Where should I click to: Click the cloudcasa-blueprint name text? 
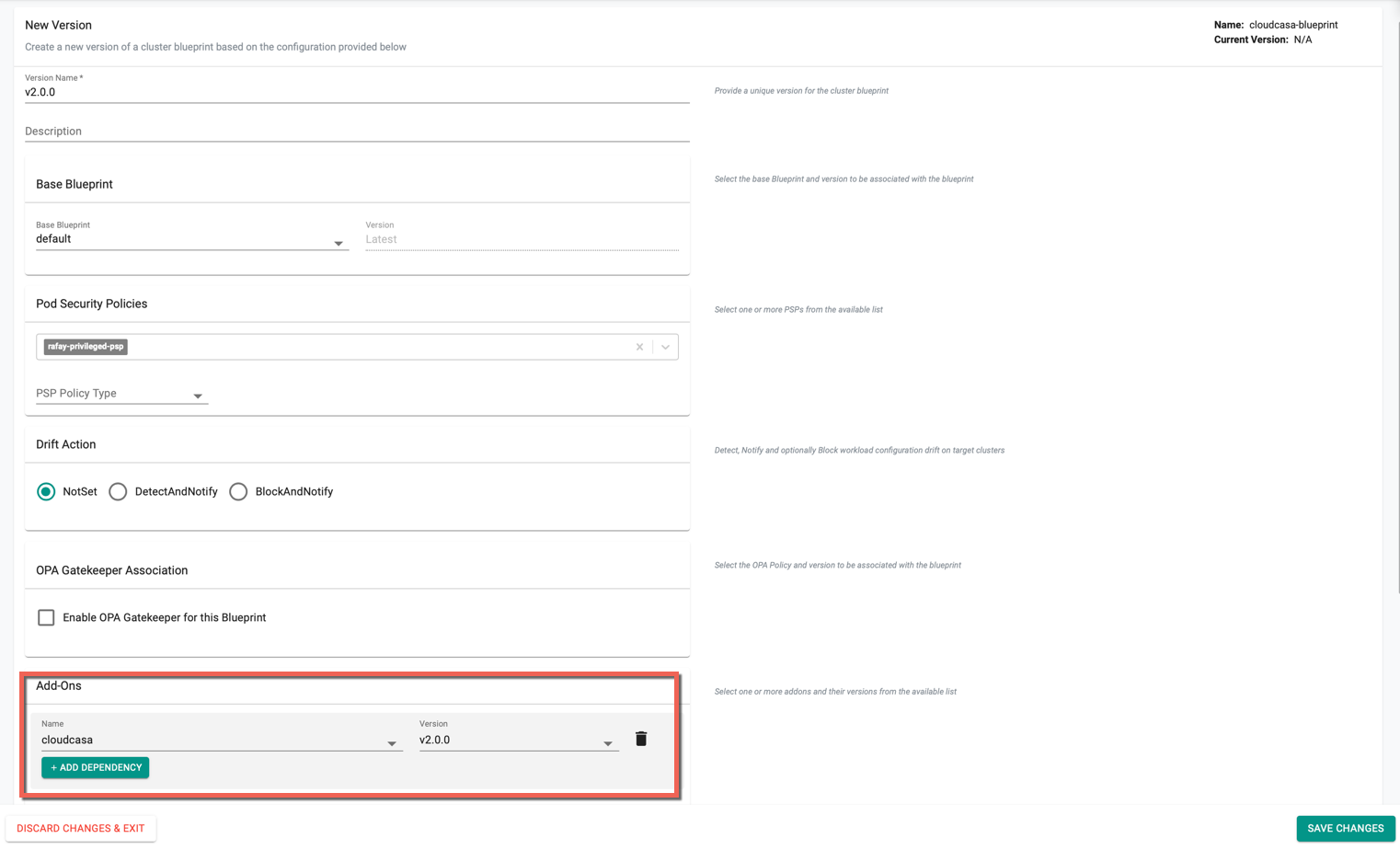tap(1293, 25)
